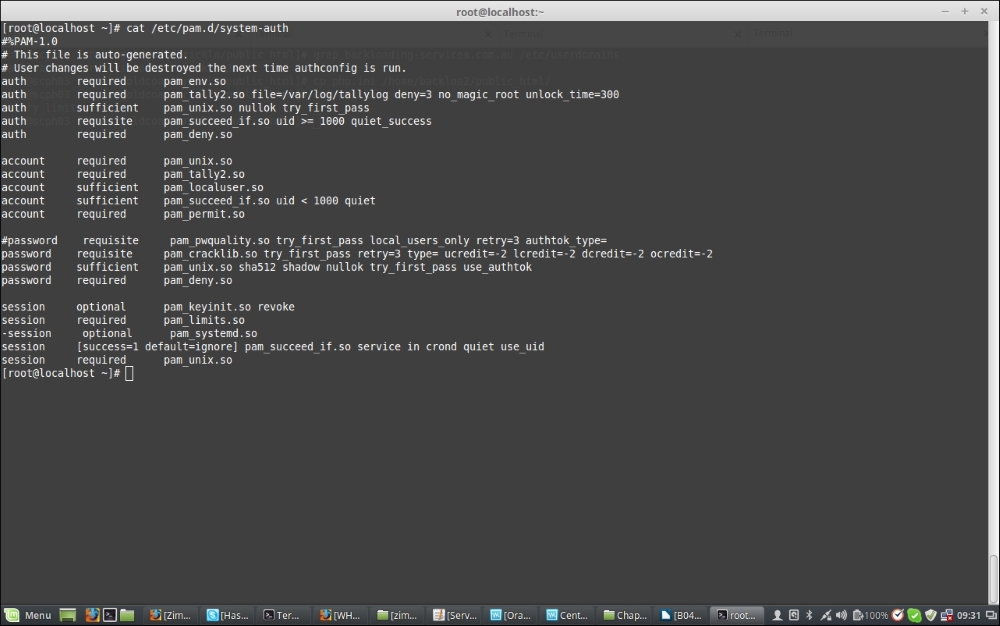Image resolution: width=1000 pixels, height=626 pixels.
Task: Click 'pam_limits.so' text
Action: 204,320
